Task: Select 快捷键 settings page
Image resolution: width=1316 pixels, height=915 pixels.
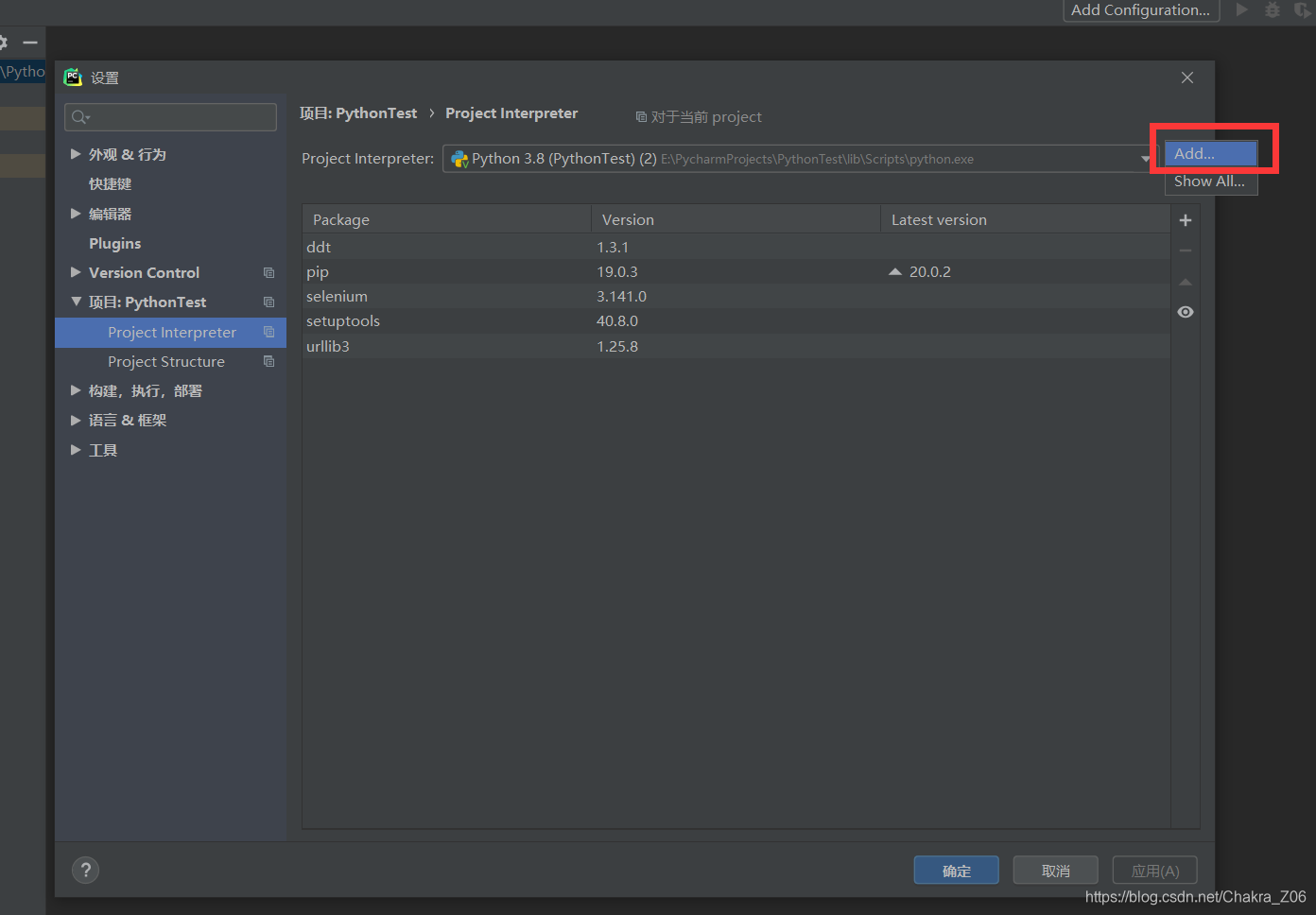Action: [111, 184]
